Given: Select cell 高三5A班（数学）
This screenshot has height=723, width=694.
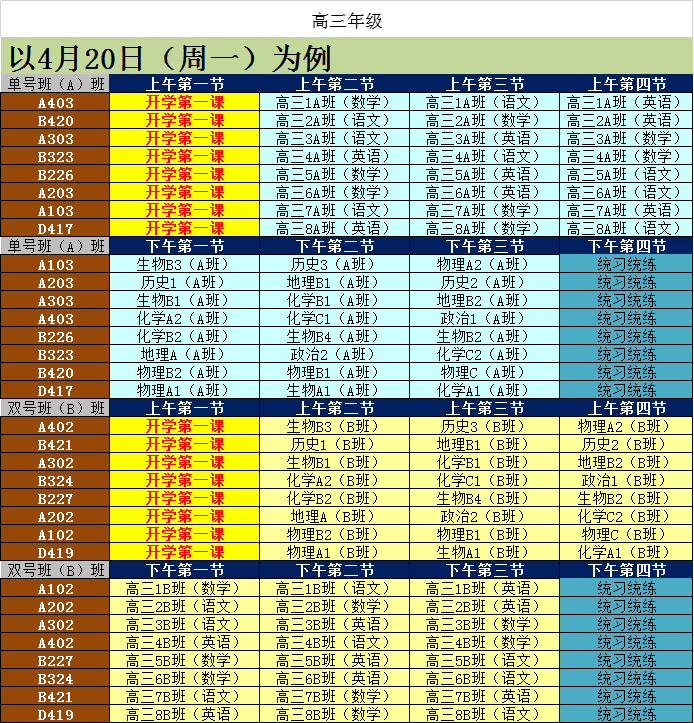Looking at the screenshot, I should point(335,174).
